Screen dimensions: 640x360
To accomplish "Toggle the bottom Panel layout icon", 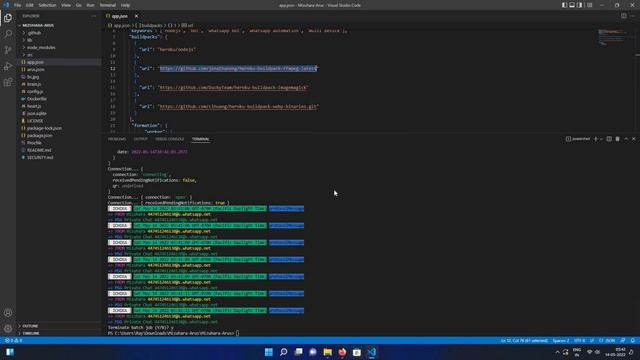I will pos(572,5).
